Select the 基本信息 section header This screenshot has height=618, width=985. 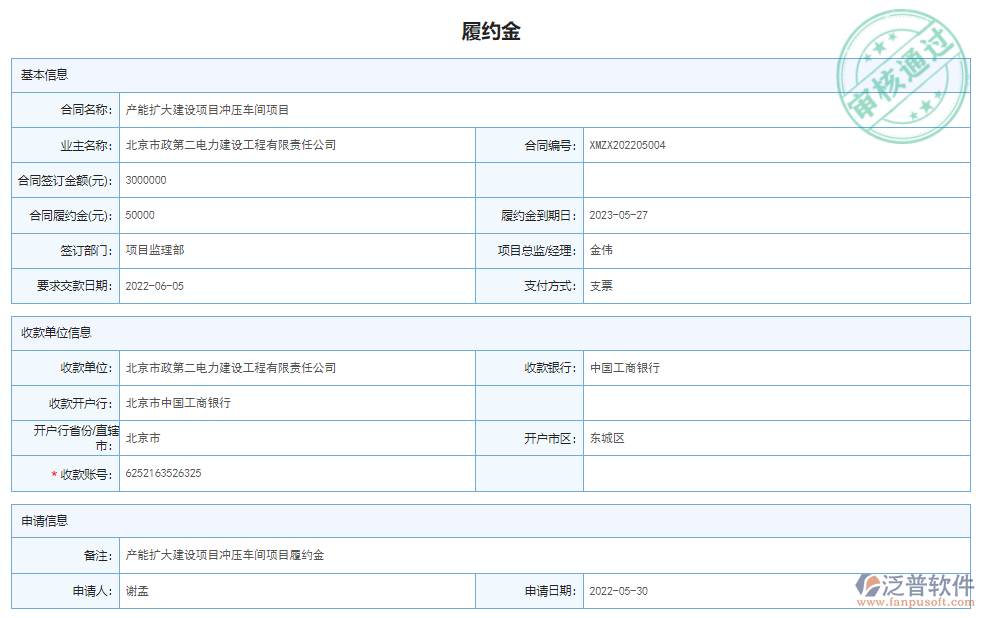pyautogui.click(x=45, y=75)
